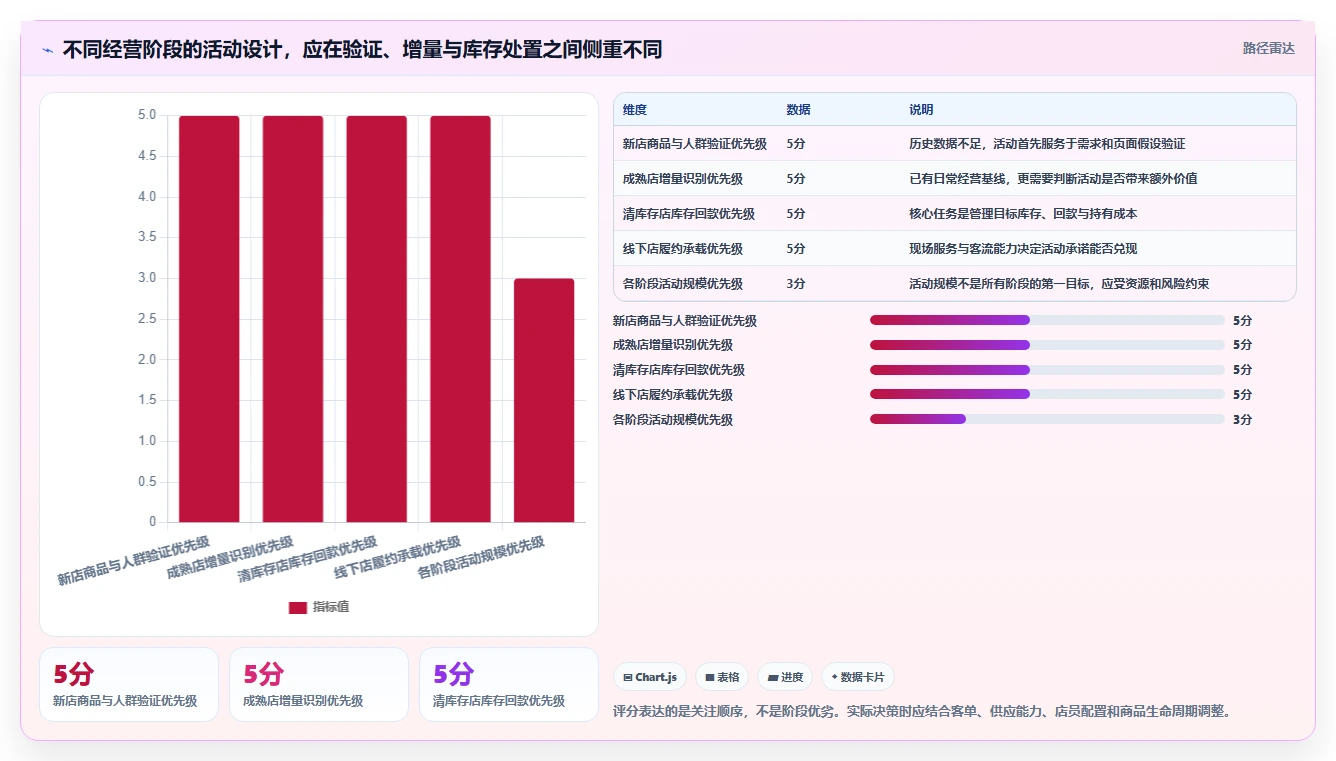Click the chart bar for 各阶段活动规模优先级
The image size is (1336, 761).
(544, 400)
